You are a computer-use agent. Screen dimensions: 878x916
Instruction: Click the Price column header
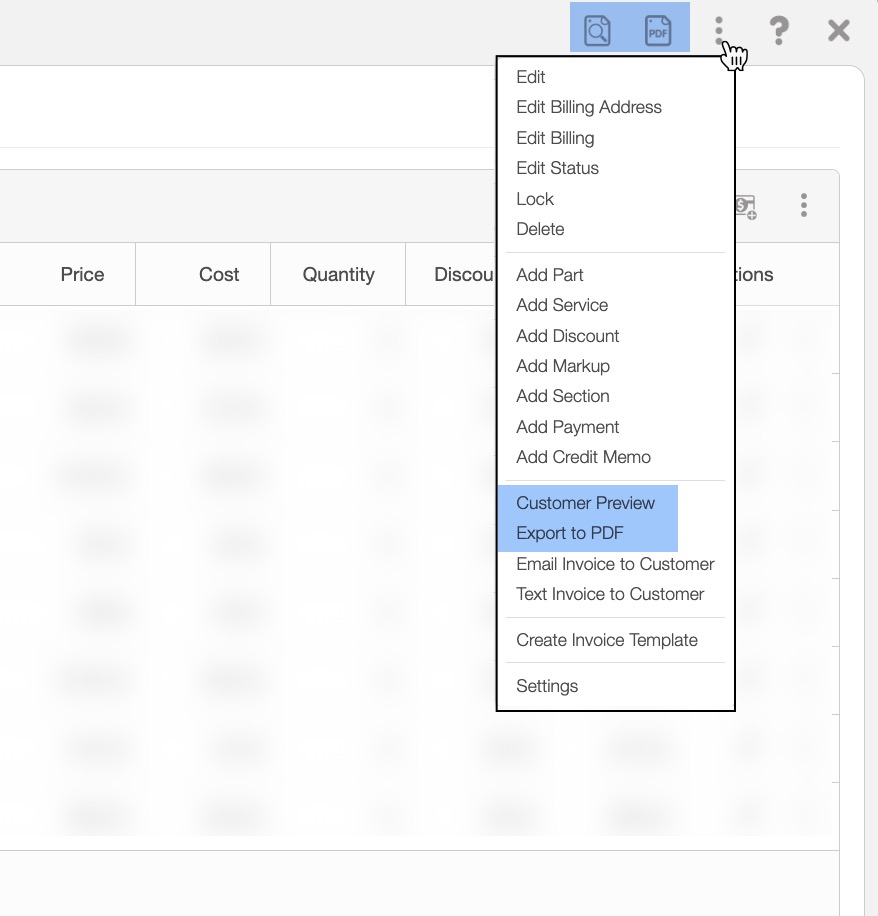82,274
